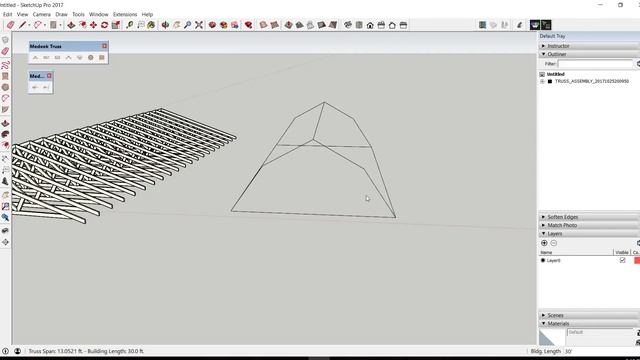Set Layer0 as active layer radio
This screenshot has width=640, height=360.
tap(543, 260)
